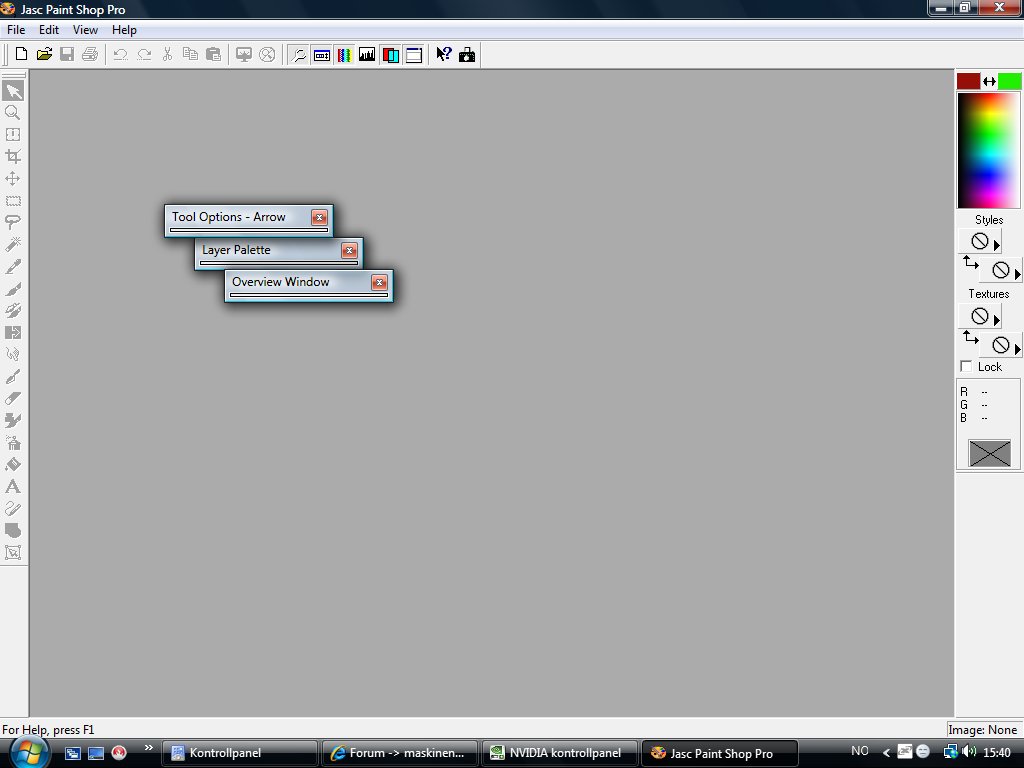Select the Color Replacer tool
1024x768 pixels.
pyautogui.click(x=13, y=332)
